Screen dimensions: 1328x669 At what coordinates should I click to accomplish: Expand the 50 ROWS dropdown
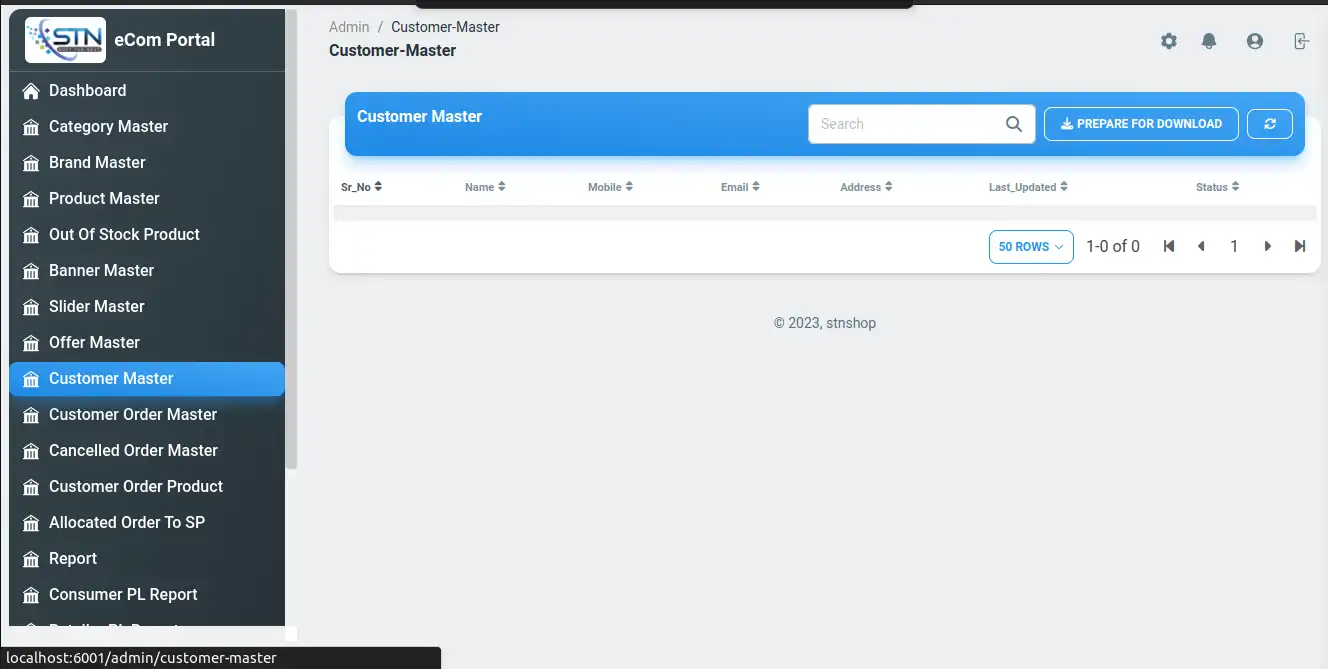1030,247
